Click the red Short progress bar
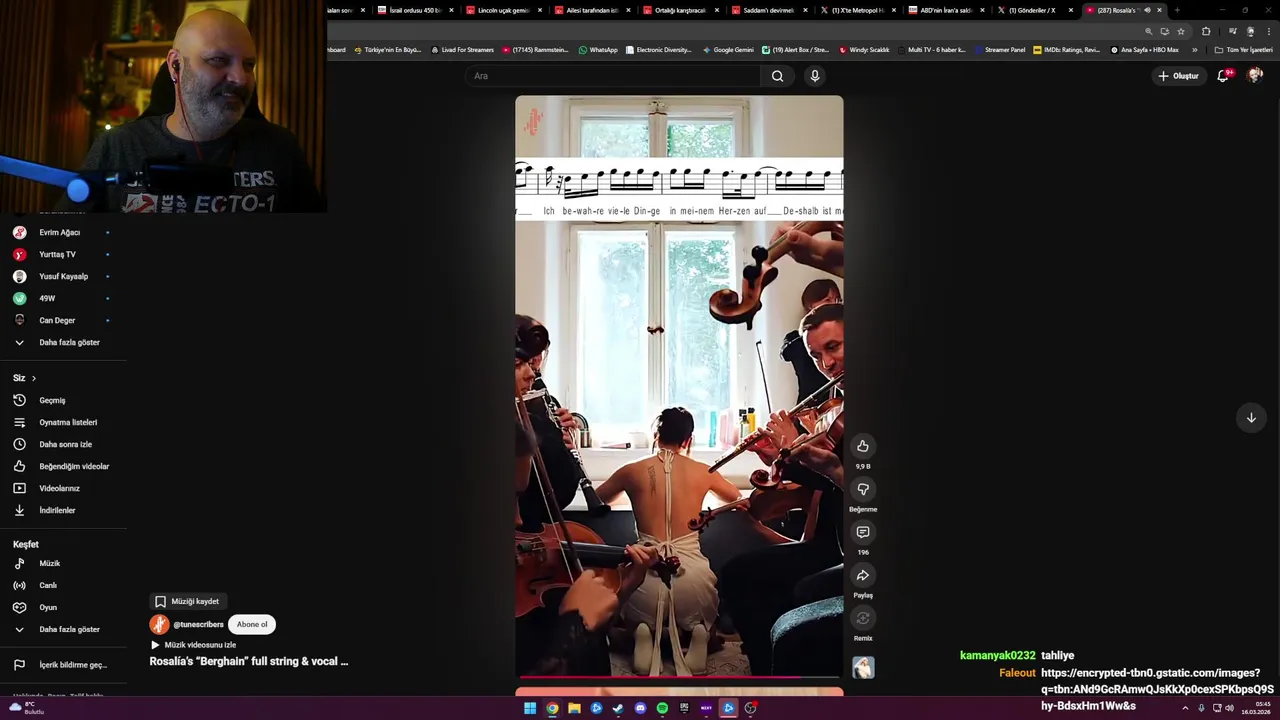This screenshot has height=720, width=1280. (679, 677)
